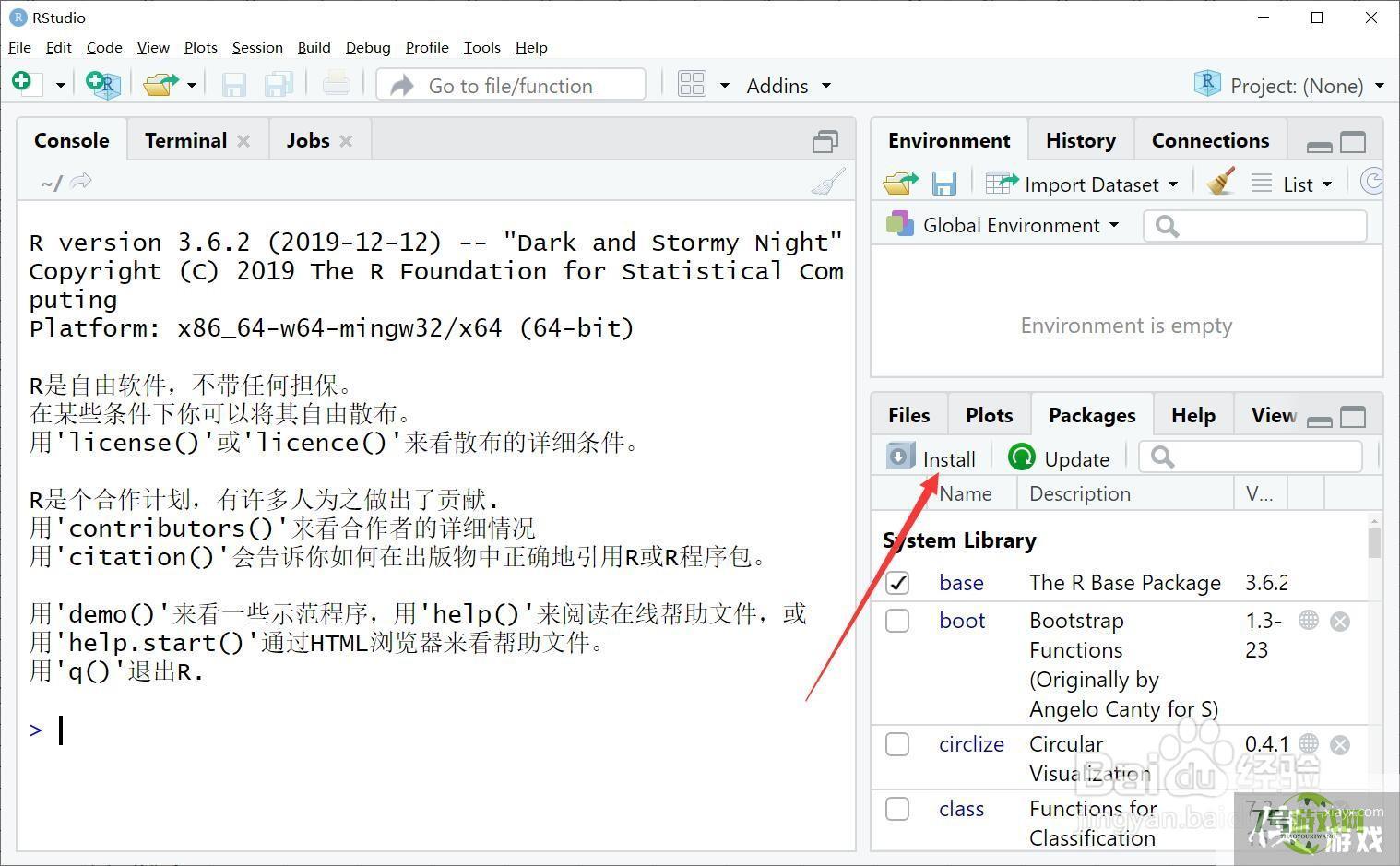Switch to the Terminal tab
This screenshot has width=1400, height=866.
[185, 140]
